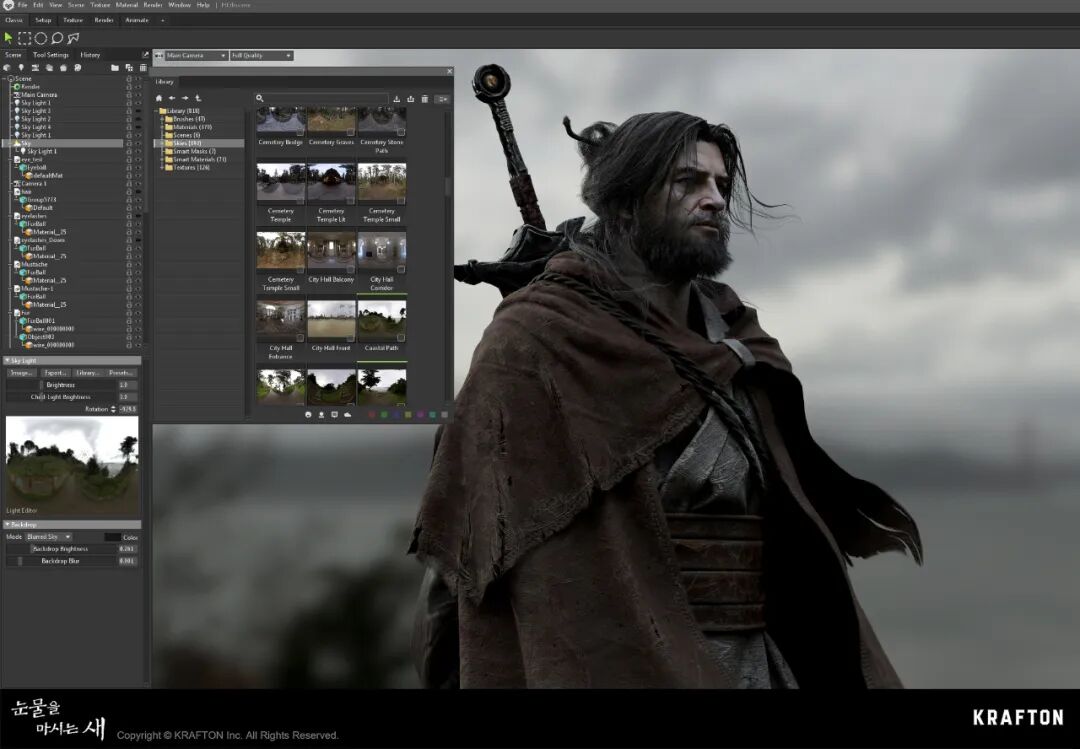Screen dimensions: 1080x749
Task: Go to Library home with the house icon
Action: pyautogui.click(x=159, y=99)
